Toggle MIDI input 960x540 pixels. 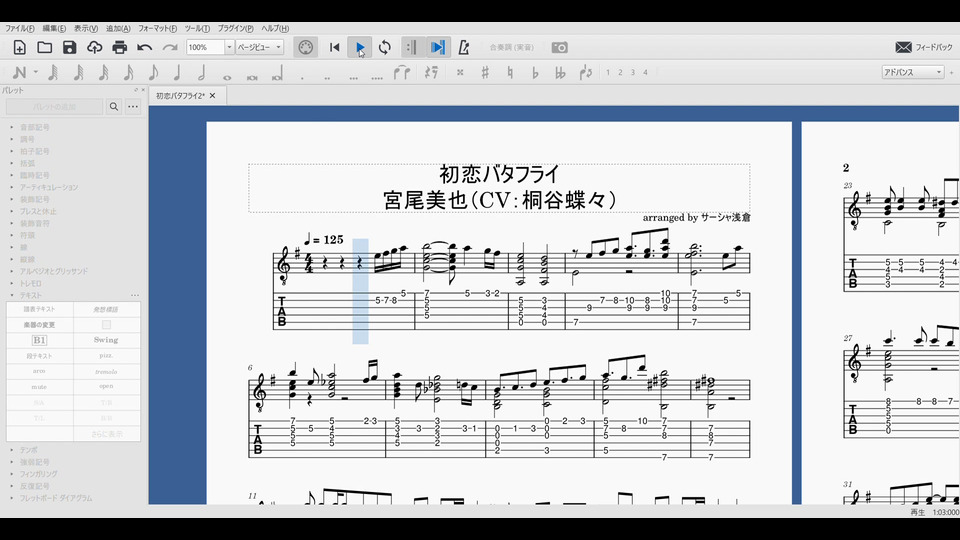pyautogui.click(x=306, y=47)
